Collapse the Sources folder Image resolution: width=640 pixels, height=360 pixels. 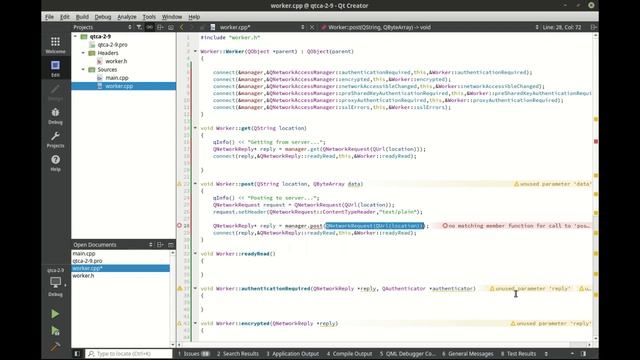(83, 69)
